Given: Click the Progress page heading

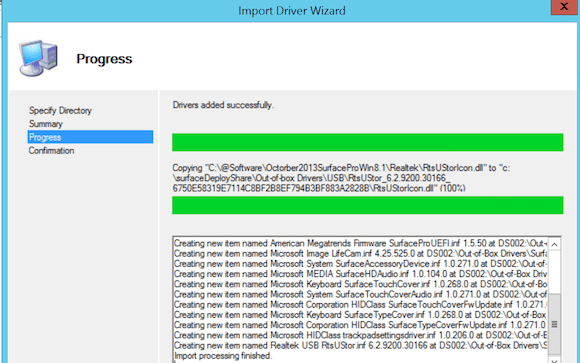Looking at the screenshot, I should (104, 59).
